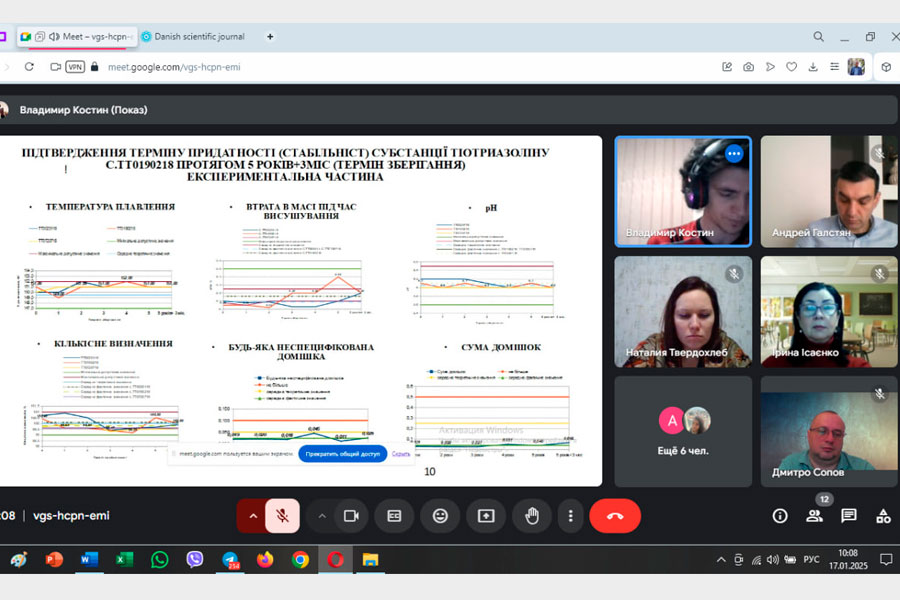Open more options three-dot menu
This screenshot has height=600, width=900.
click(570, 516)
